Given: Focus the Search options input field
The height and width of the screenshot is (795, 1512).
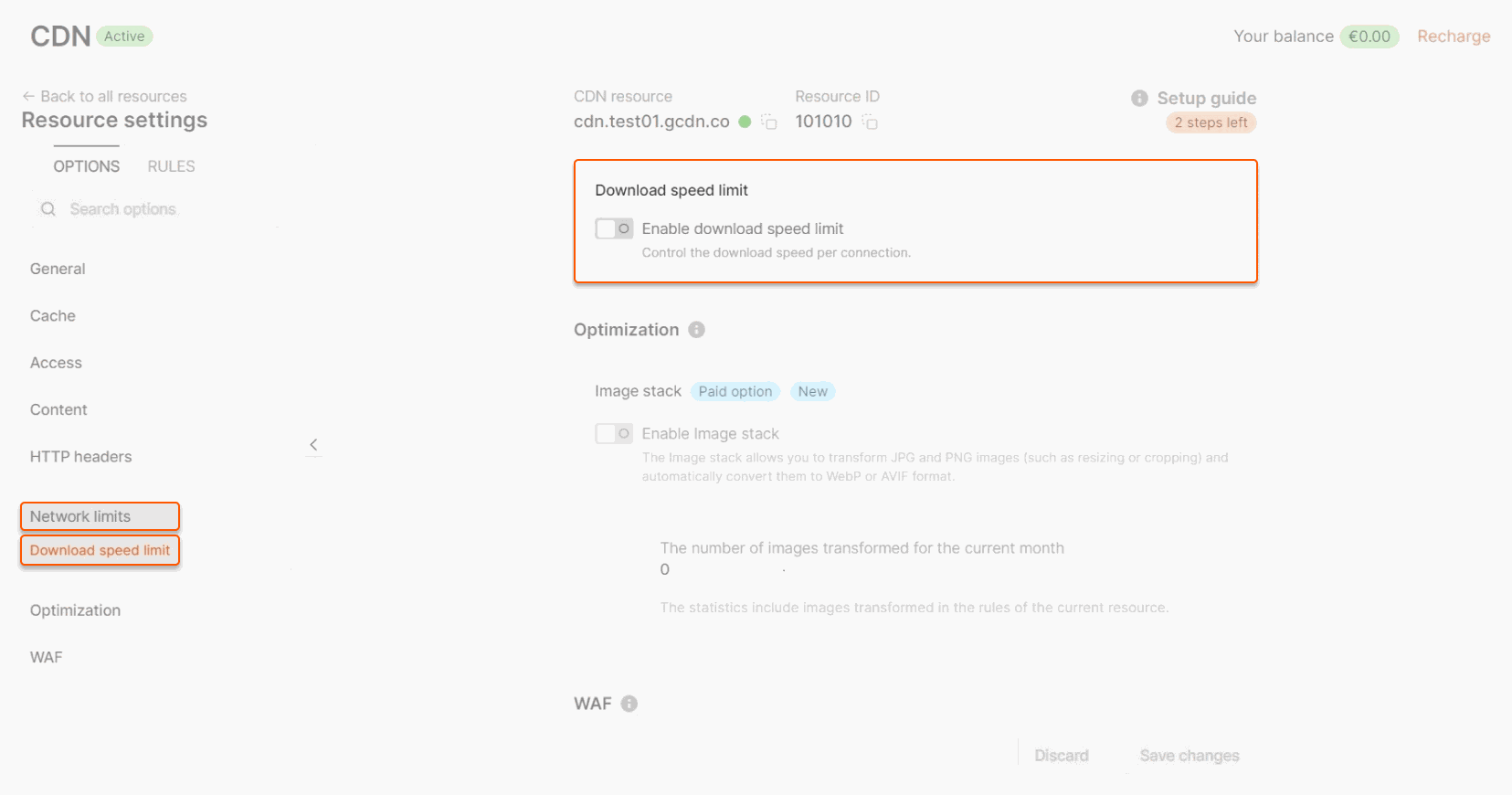Looking at the screenshot, I should point(155,209).
